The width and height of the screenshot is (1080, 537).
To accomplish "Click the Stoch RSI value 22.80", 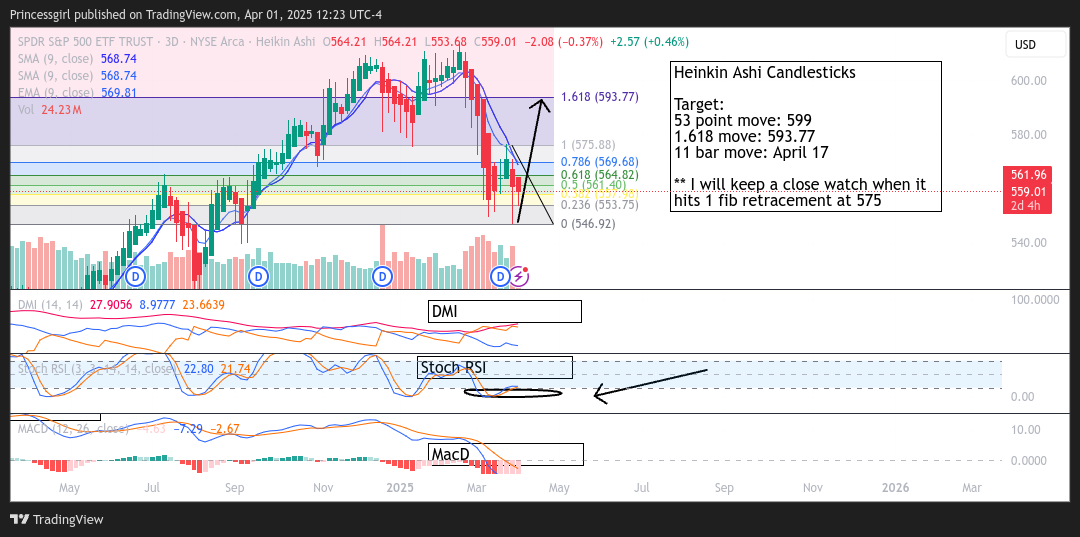I will point(199,369).
